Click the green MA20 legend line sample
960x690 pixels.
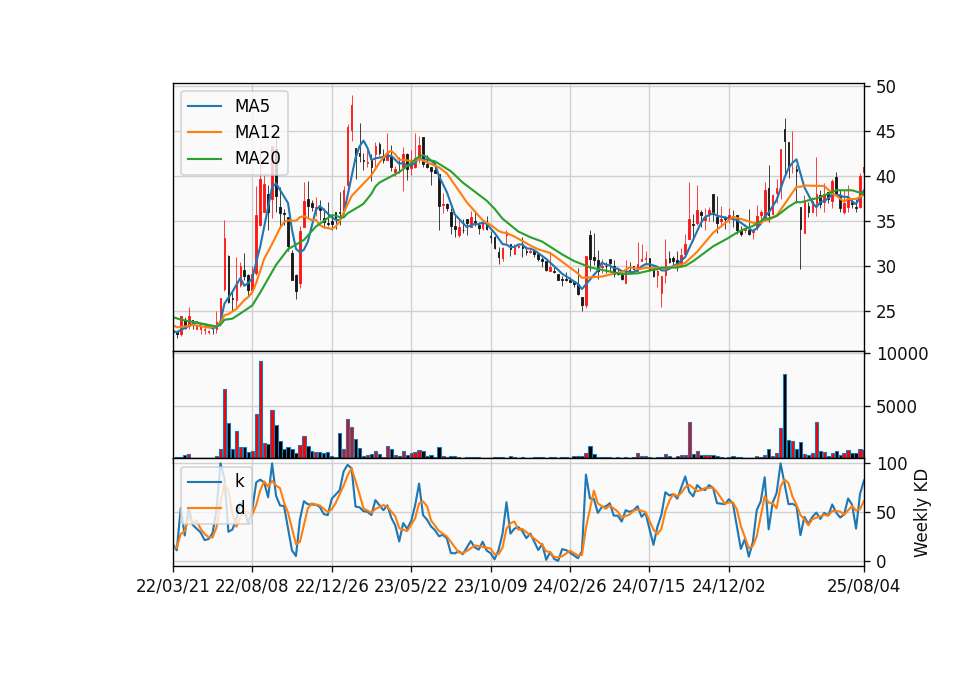[x=204, y=159]
